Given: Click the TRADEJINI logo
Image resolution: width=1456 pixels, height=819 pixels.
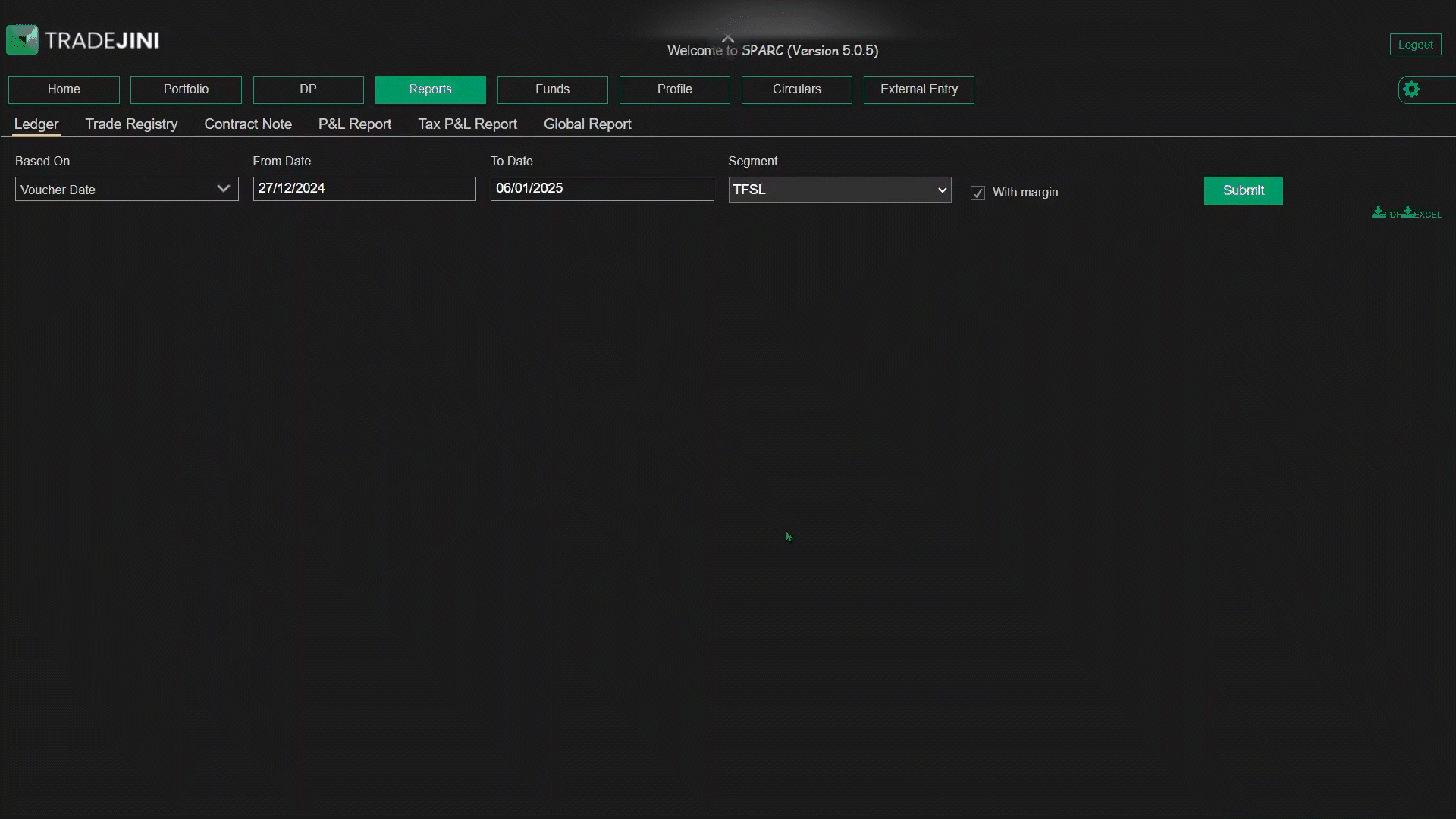Looking at the screenshot, I should tap(82, 39).
